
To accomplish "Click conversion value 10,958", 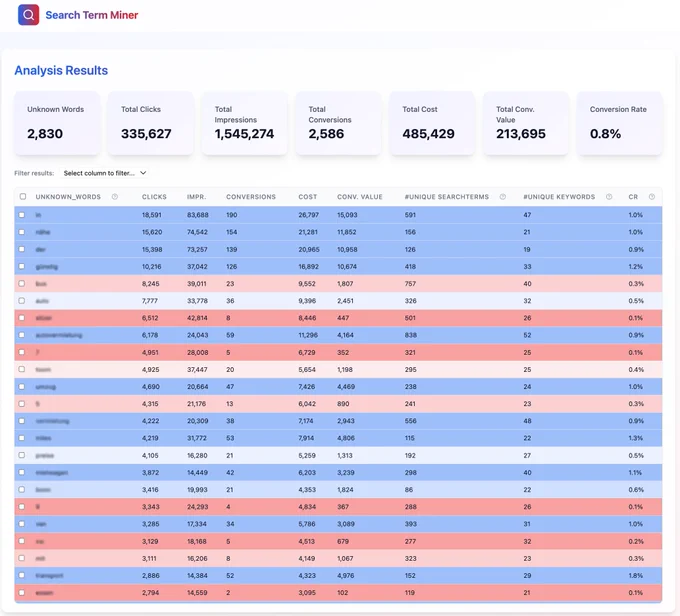I will (x=347, y=249).
